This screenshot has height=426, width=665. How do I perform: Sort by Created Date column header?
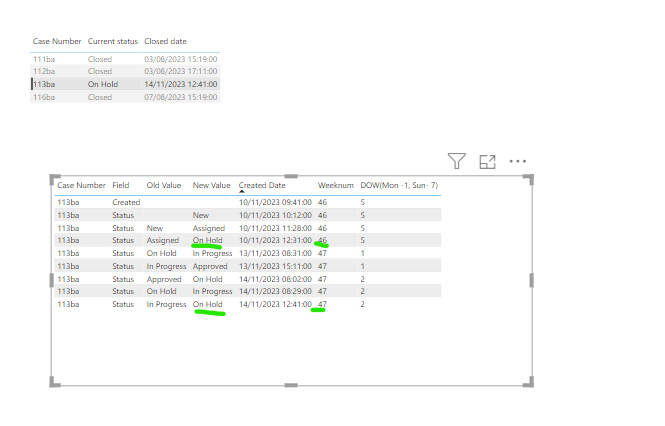(x=262, y=185)
